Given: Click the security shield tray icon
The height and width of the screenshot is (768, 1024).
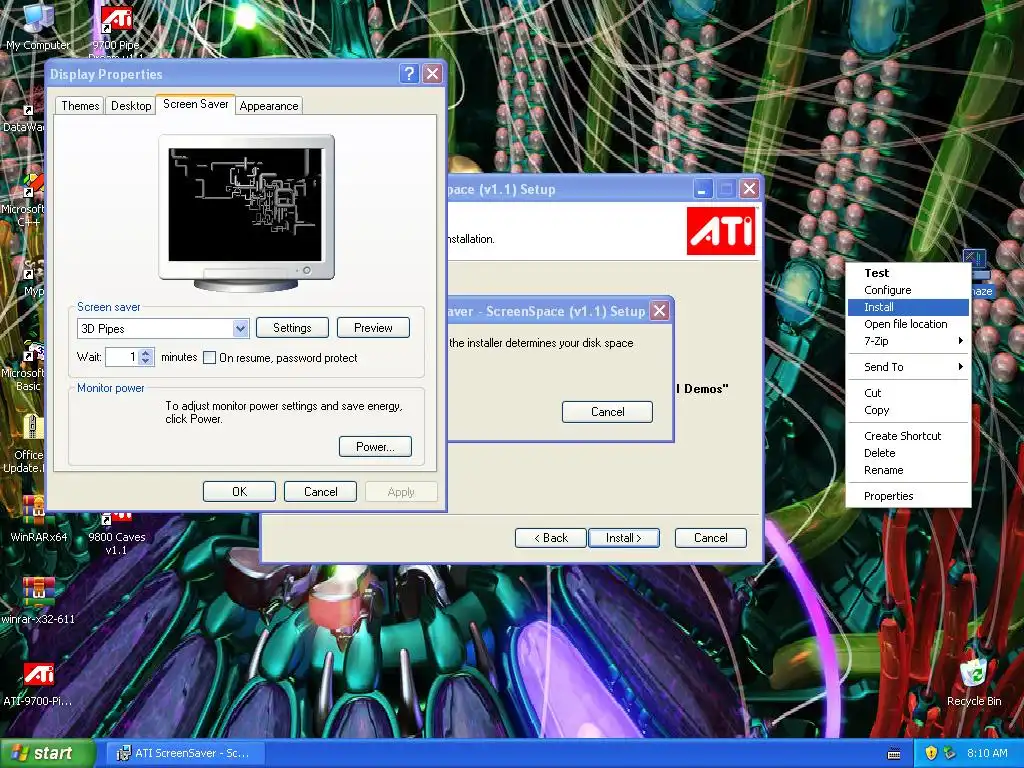Looking at the screenshot, I should 931,753.
